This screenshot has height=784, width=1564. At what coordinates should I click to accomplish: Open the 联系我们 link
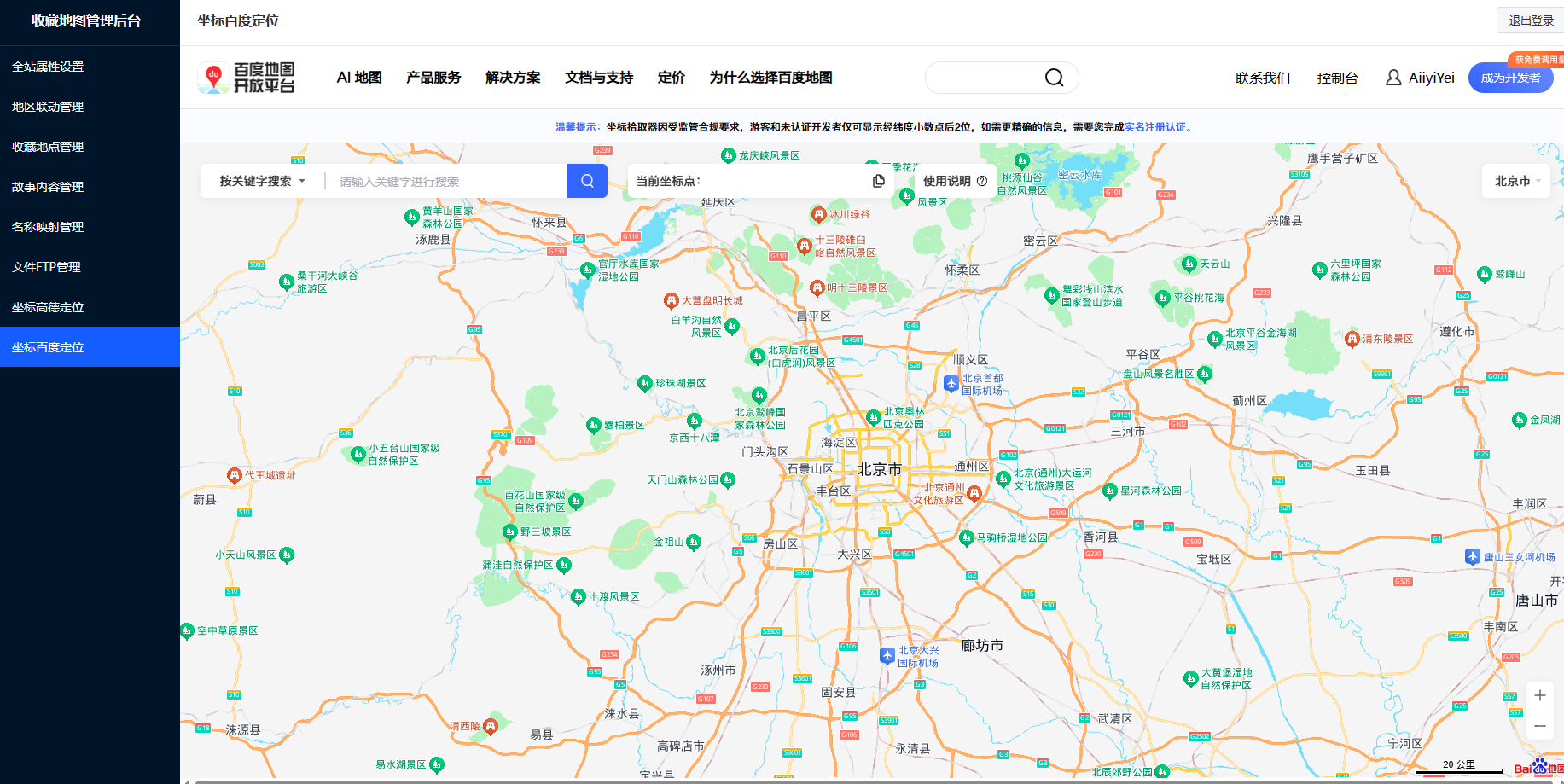[x=1263, y=78]
